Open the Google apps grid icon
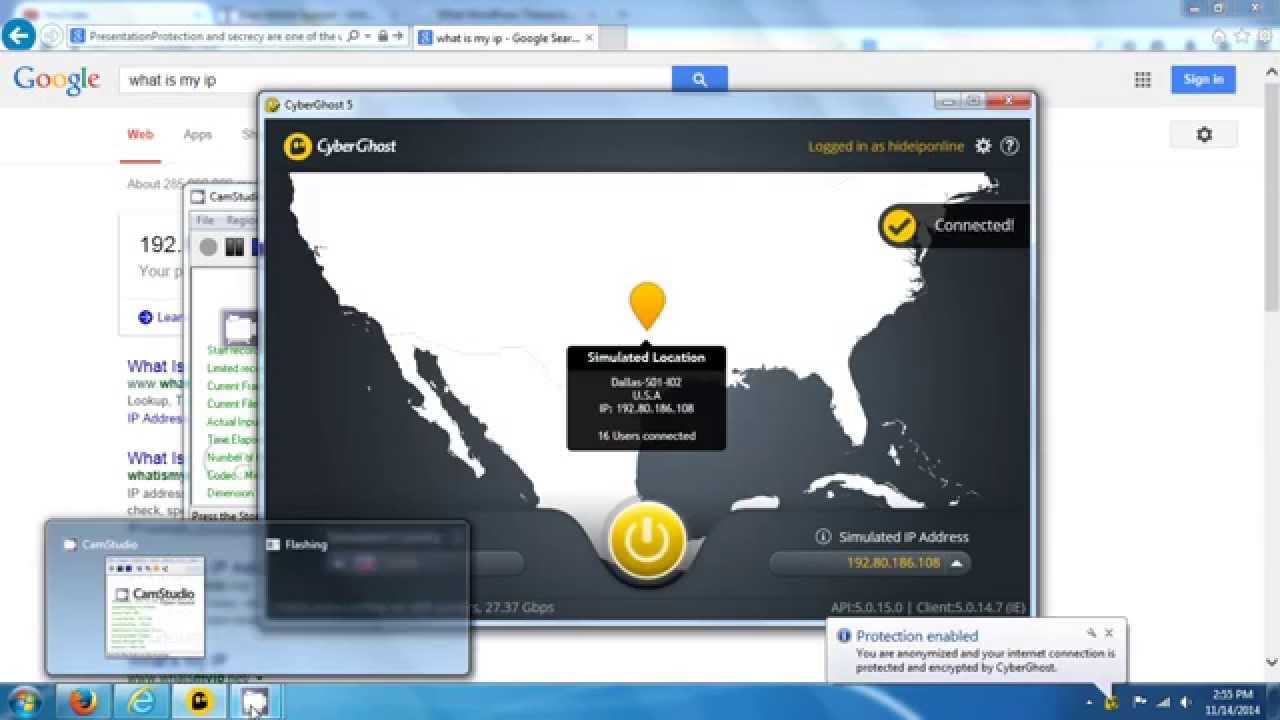The image size is (1280, 720). pyautogui.click(x=1142, y=80)
